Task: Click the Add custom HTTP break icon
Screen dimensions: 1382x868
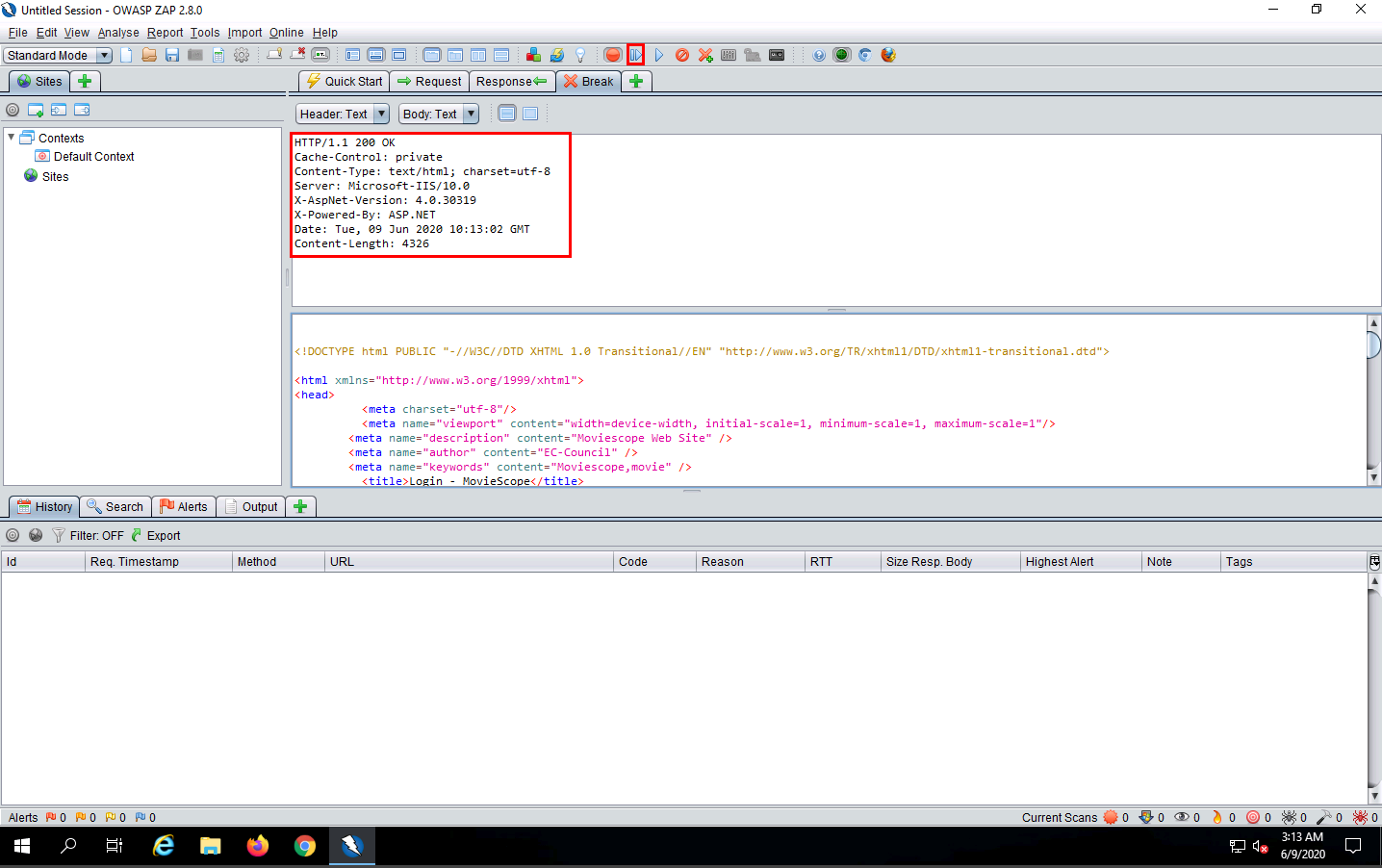Action: tap(705, 55)
